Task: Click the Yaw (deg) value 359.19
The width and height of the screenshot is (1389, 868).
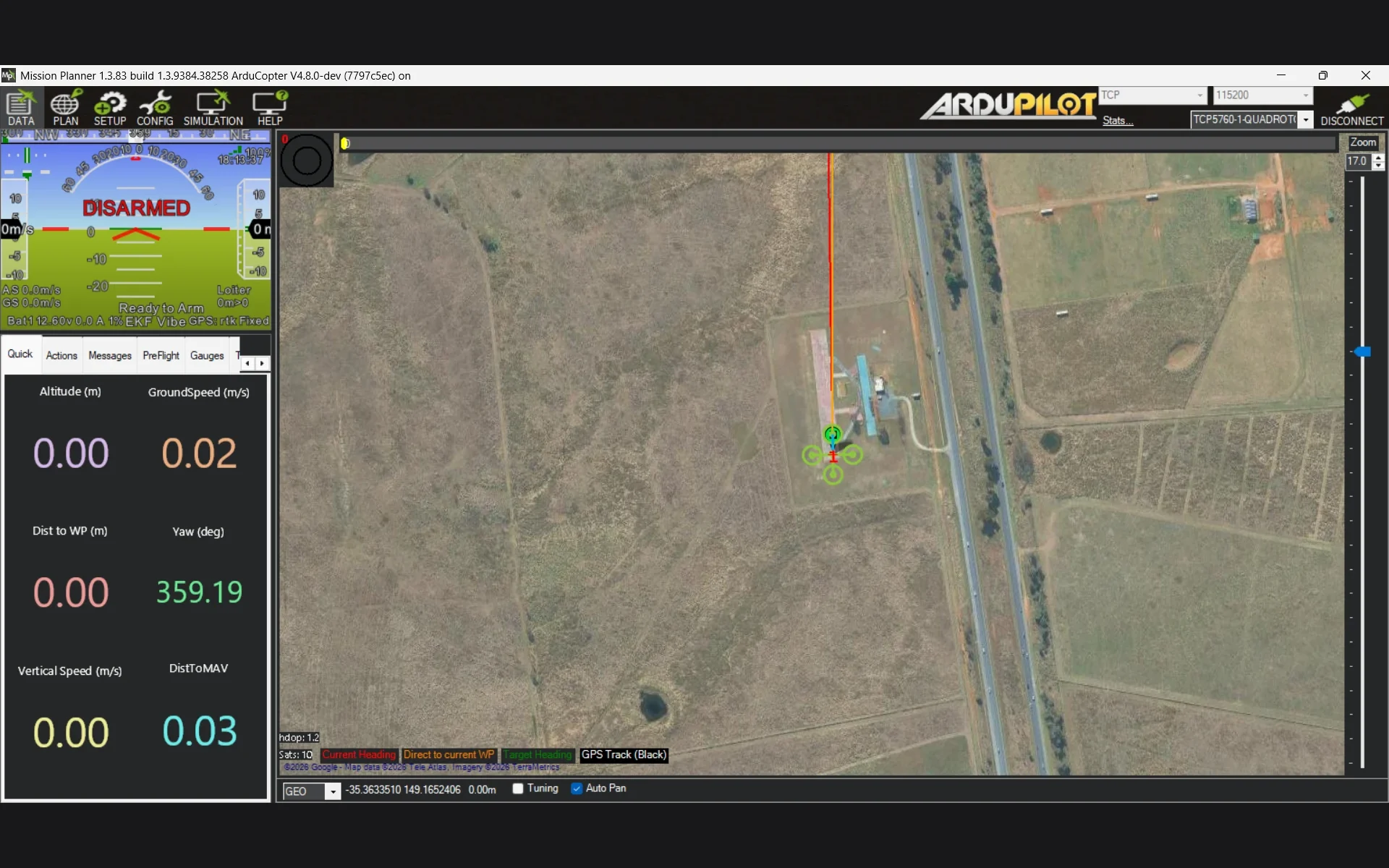Action: 199,592
